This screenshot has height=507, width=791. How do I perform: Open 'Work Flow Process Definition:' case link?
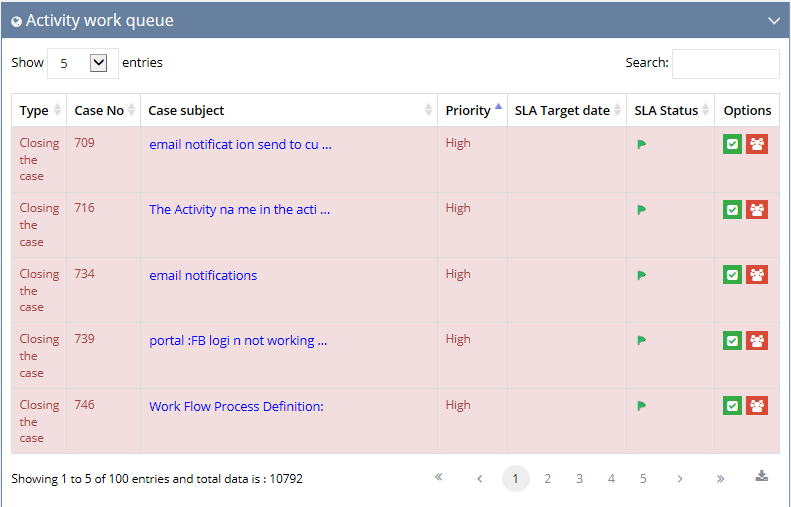[x=237, y=406]
